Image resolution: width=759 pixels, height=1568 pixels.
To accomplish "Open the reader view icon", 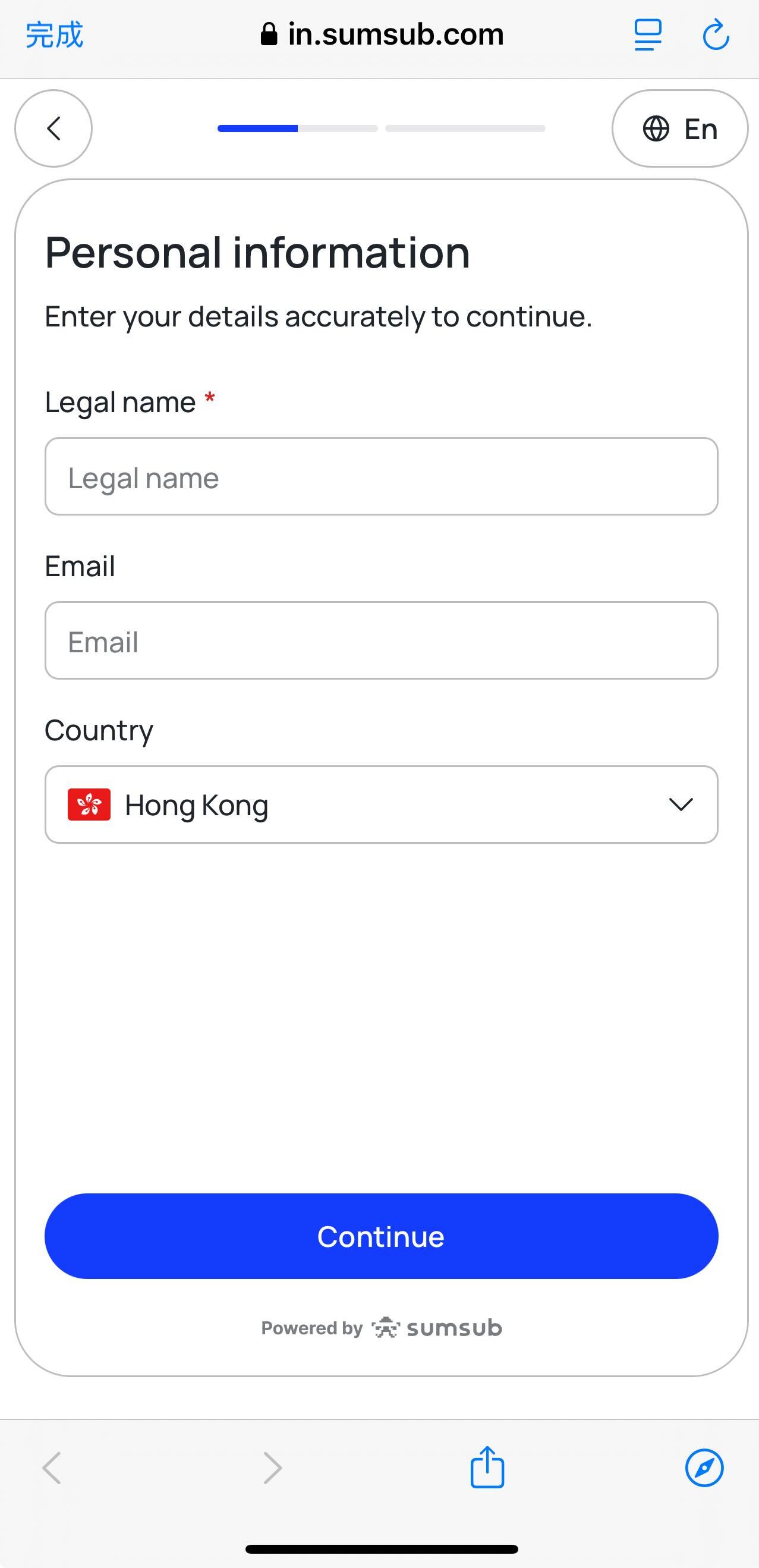I will click(x=648, y=34).
